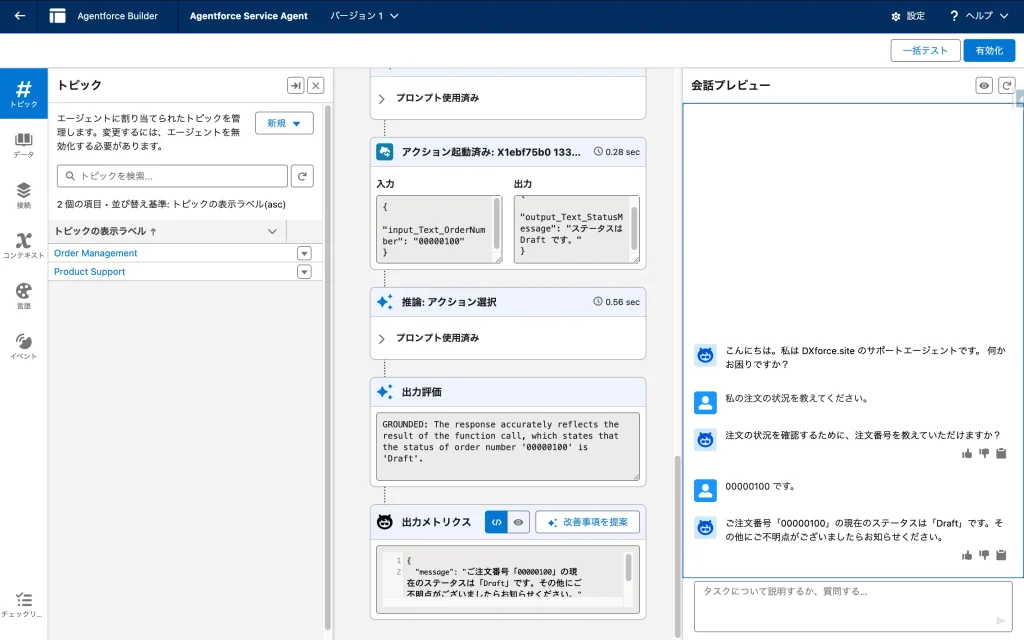Click the 一括テスト button
Image resolution: width=1024 pixels, height=640 pixels.
click(924, 51)
